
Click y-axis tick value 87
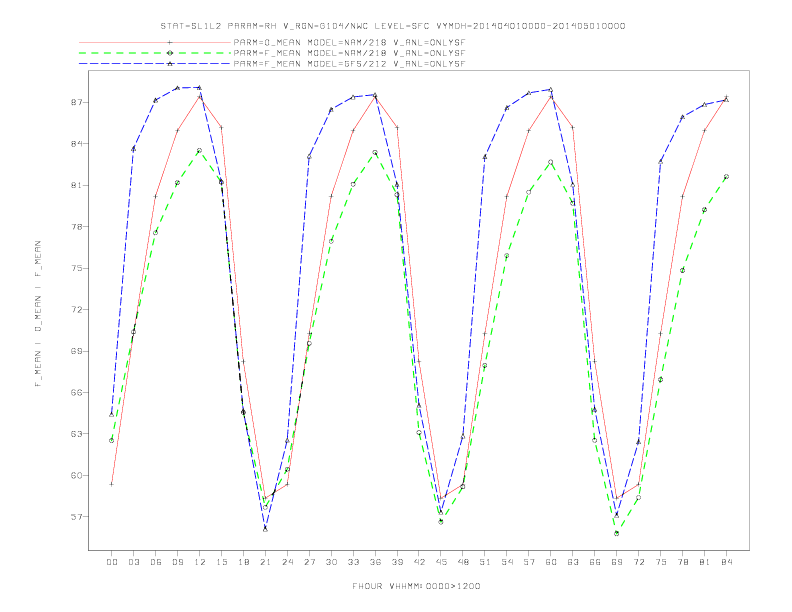tap(76, 103)
